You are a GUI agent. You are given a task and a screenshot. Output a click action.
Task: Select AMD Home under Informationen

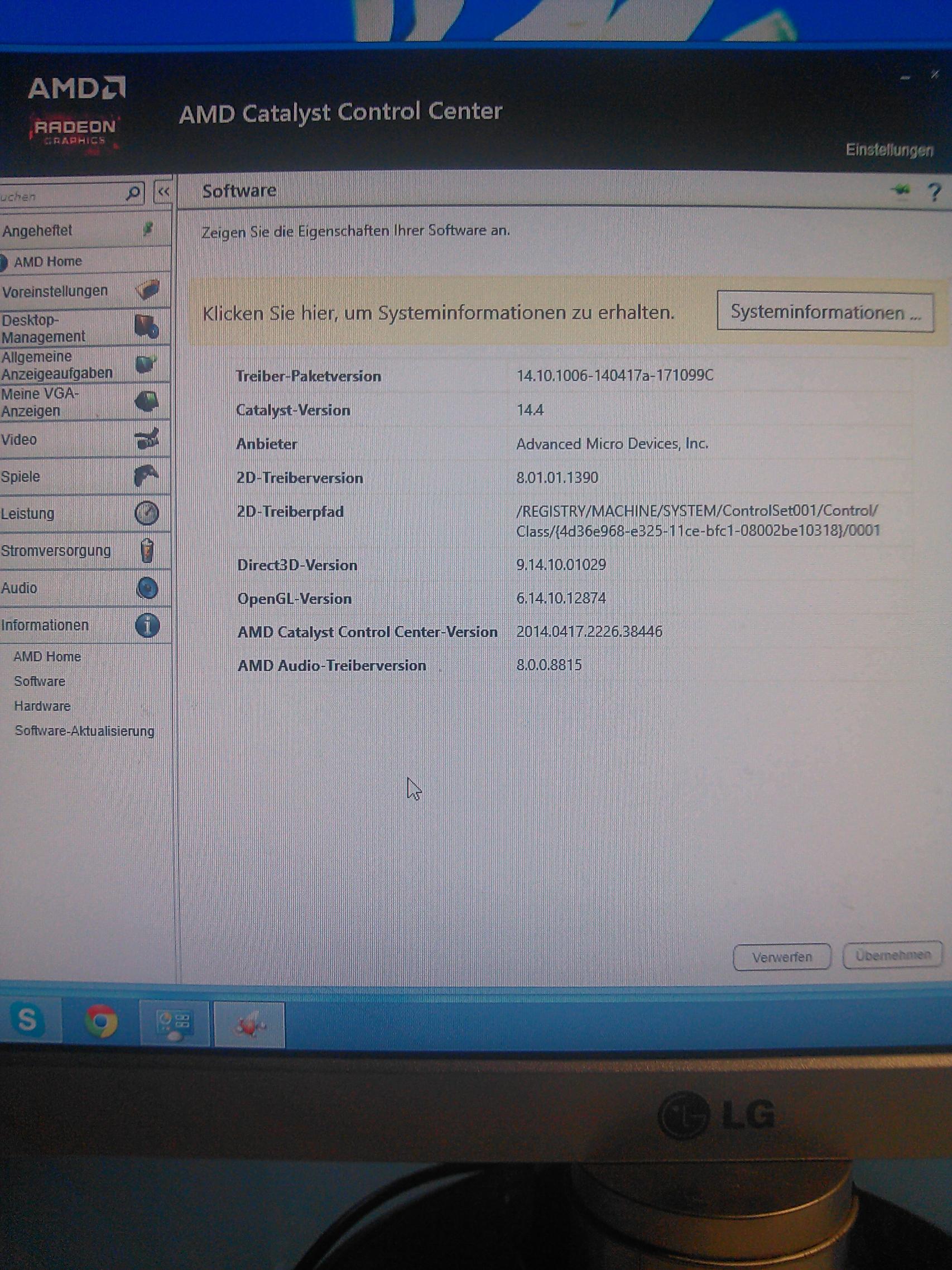[x=47, y=656]
